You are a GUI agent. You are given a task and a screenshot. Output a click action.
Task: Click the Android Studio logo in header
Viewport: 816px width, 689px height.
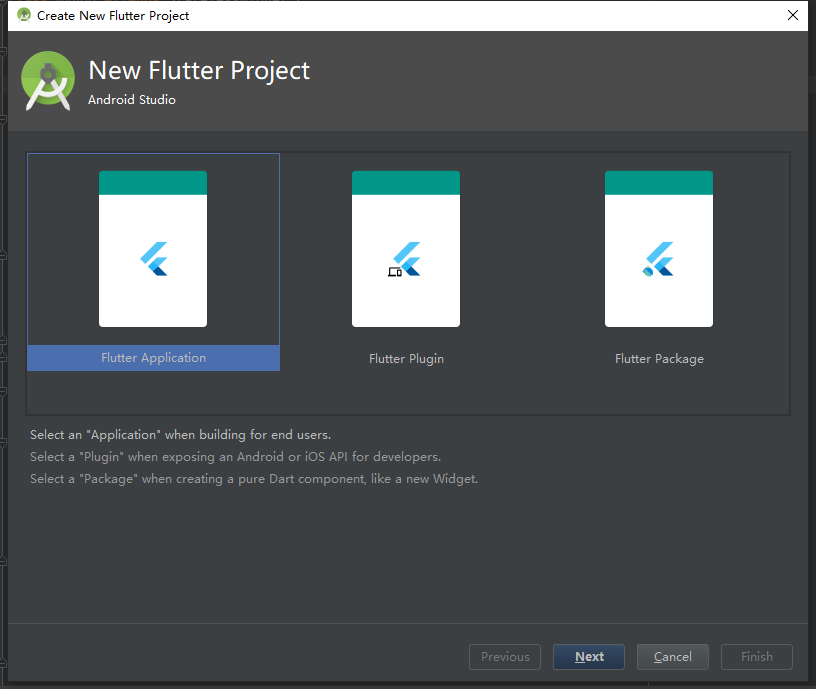48,81
